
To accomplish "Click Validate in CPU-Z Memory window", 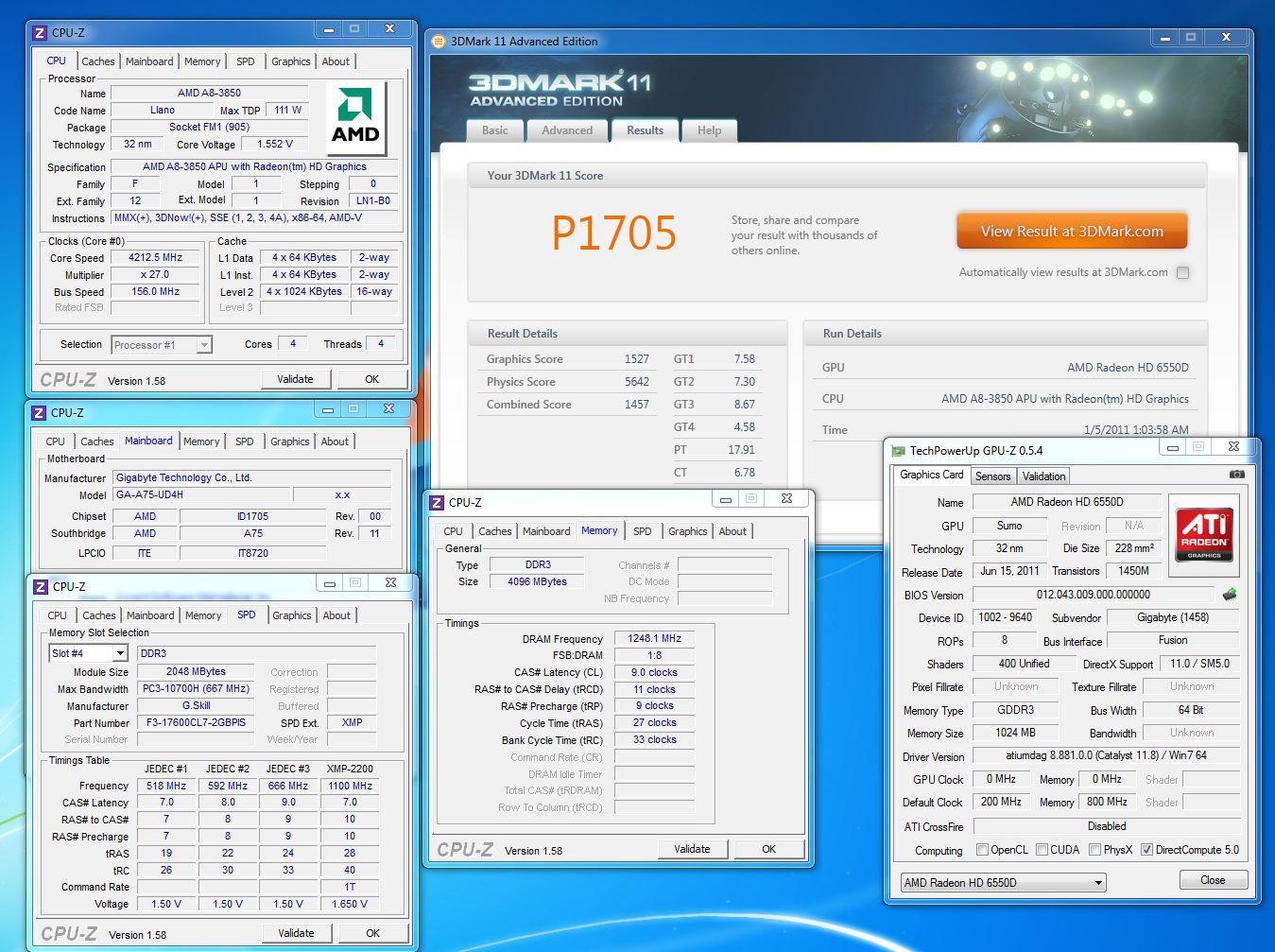I will (x=692, y=849).
